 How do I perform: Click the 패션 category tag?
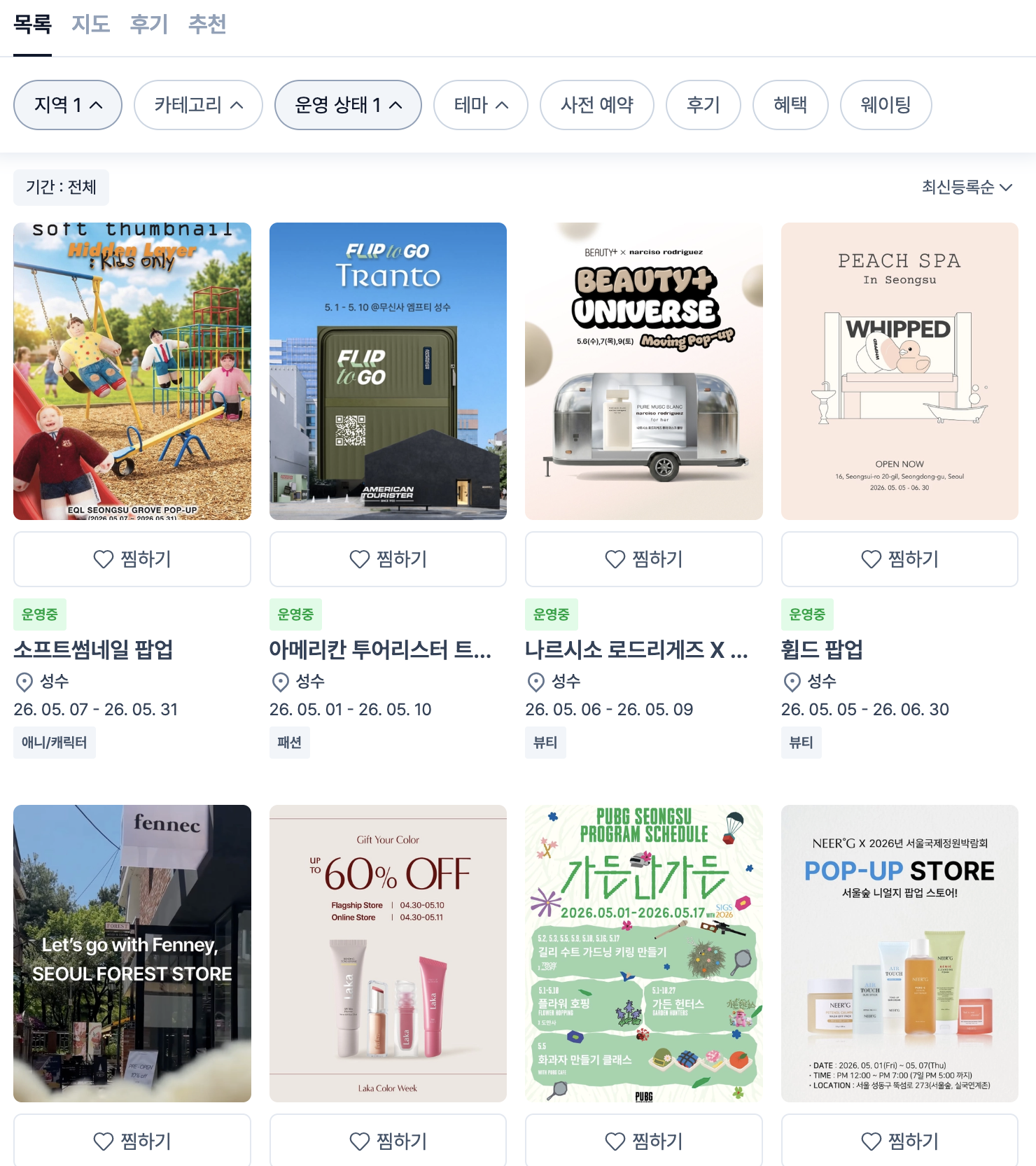click(x=290, y=743)
